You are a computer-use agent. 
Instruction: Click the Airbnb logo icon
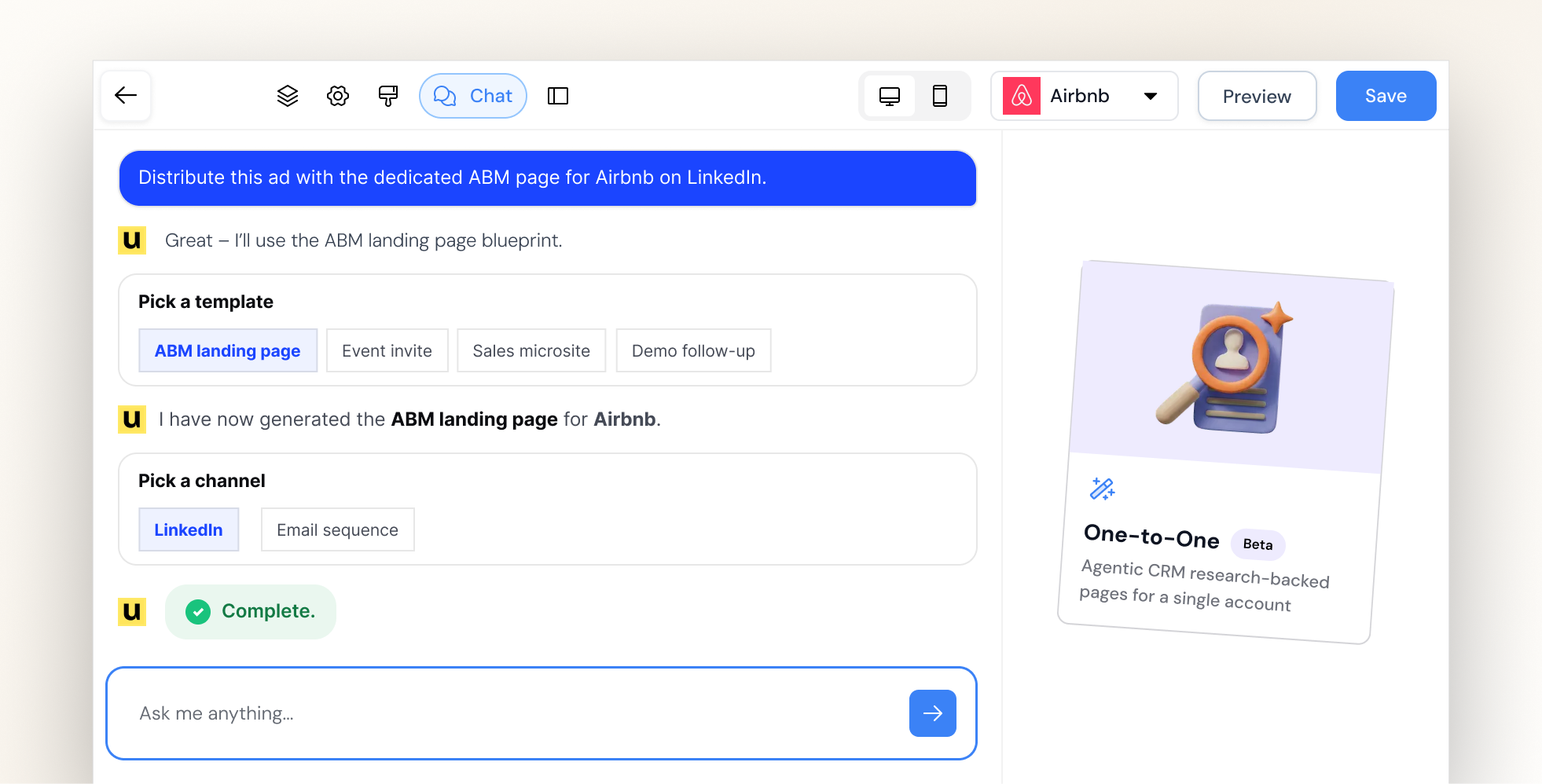pos(1022,96)
